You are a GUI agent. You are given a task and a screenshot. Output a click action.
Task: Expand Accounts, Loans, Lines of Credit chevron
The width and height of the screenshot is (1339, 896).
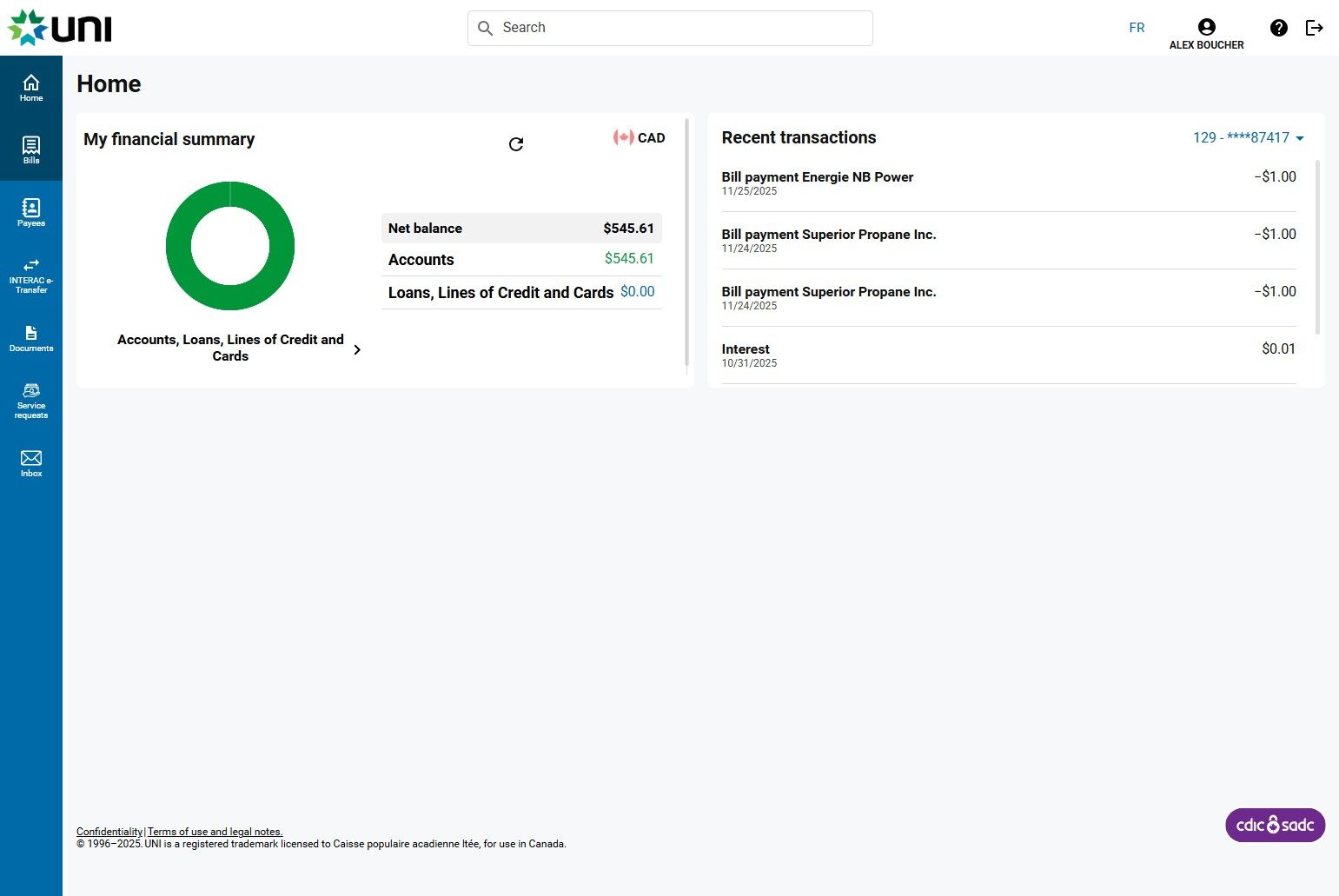(x=357, y=349)
